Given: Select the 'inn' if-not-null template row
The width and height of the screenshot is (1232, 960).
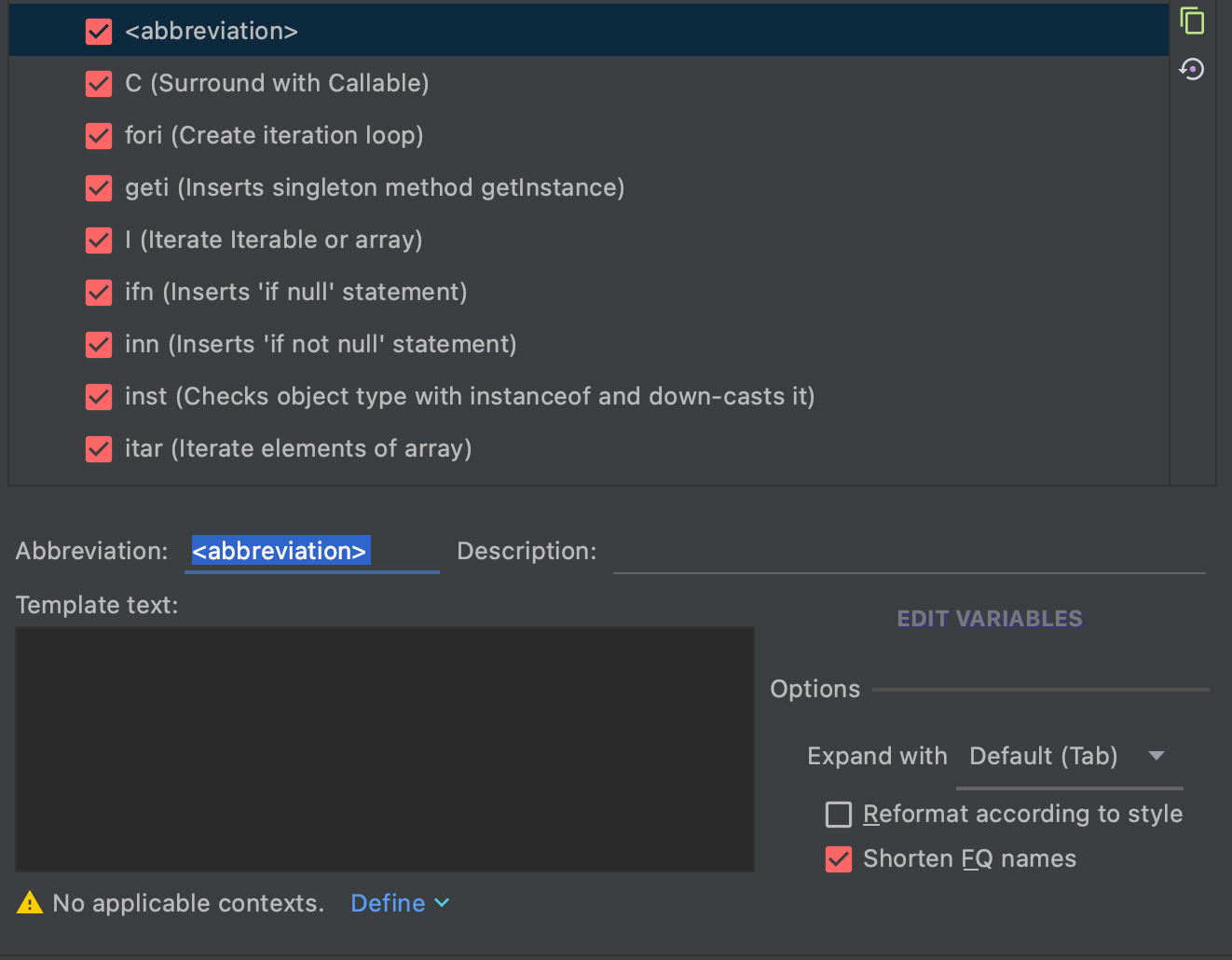Looking at the screenshot, I should pyautogui.click(x=321, y=344).
